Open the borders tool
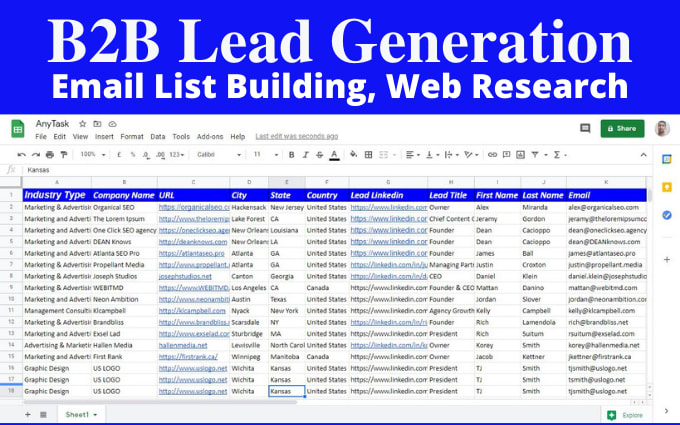Image resolution: width=680 pixels, height=425 pixels. coord(368,155)
